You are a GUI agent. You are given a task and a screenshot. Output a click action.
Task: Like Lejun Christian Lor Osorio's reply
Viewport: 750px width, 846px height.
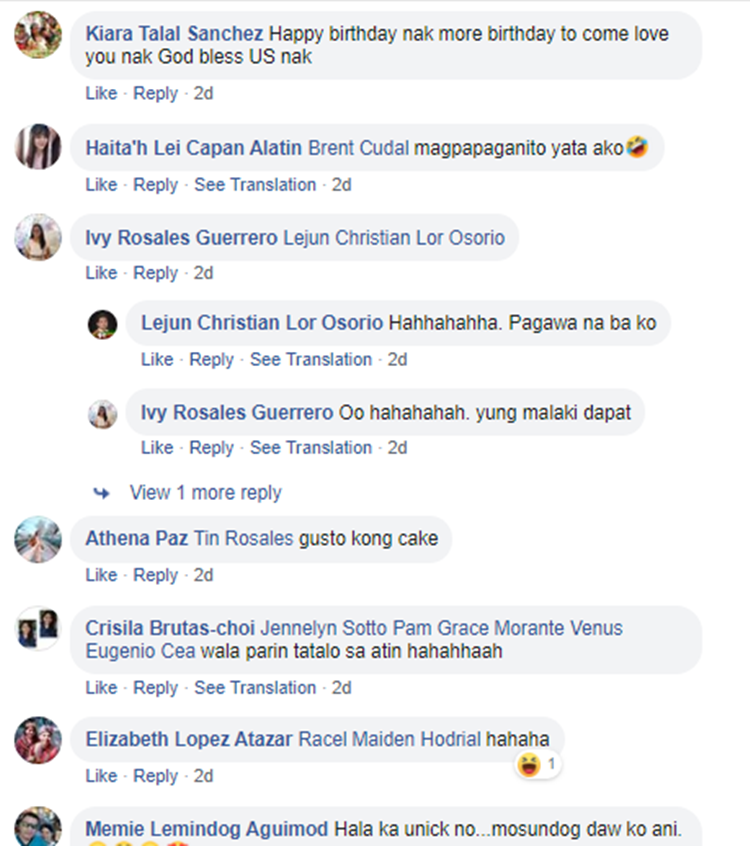157,360
